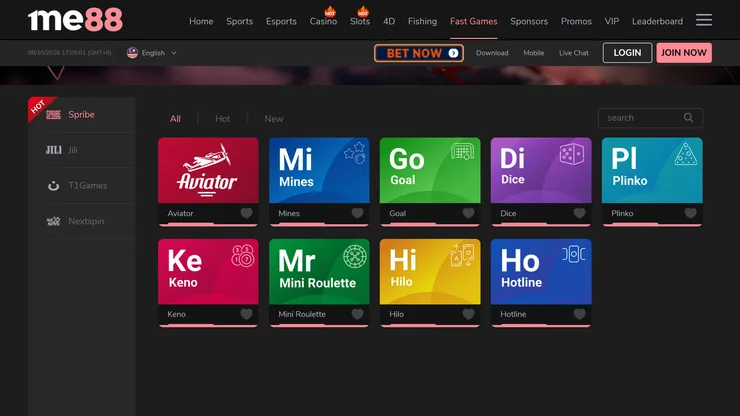Open the Sports menu item

coord(239,21)
